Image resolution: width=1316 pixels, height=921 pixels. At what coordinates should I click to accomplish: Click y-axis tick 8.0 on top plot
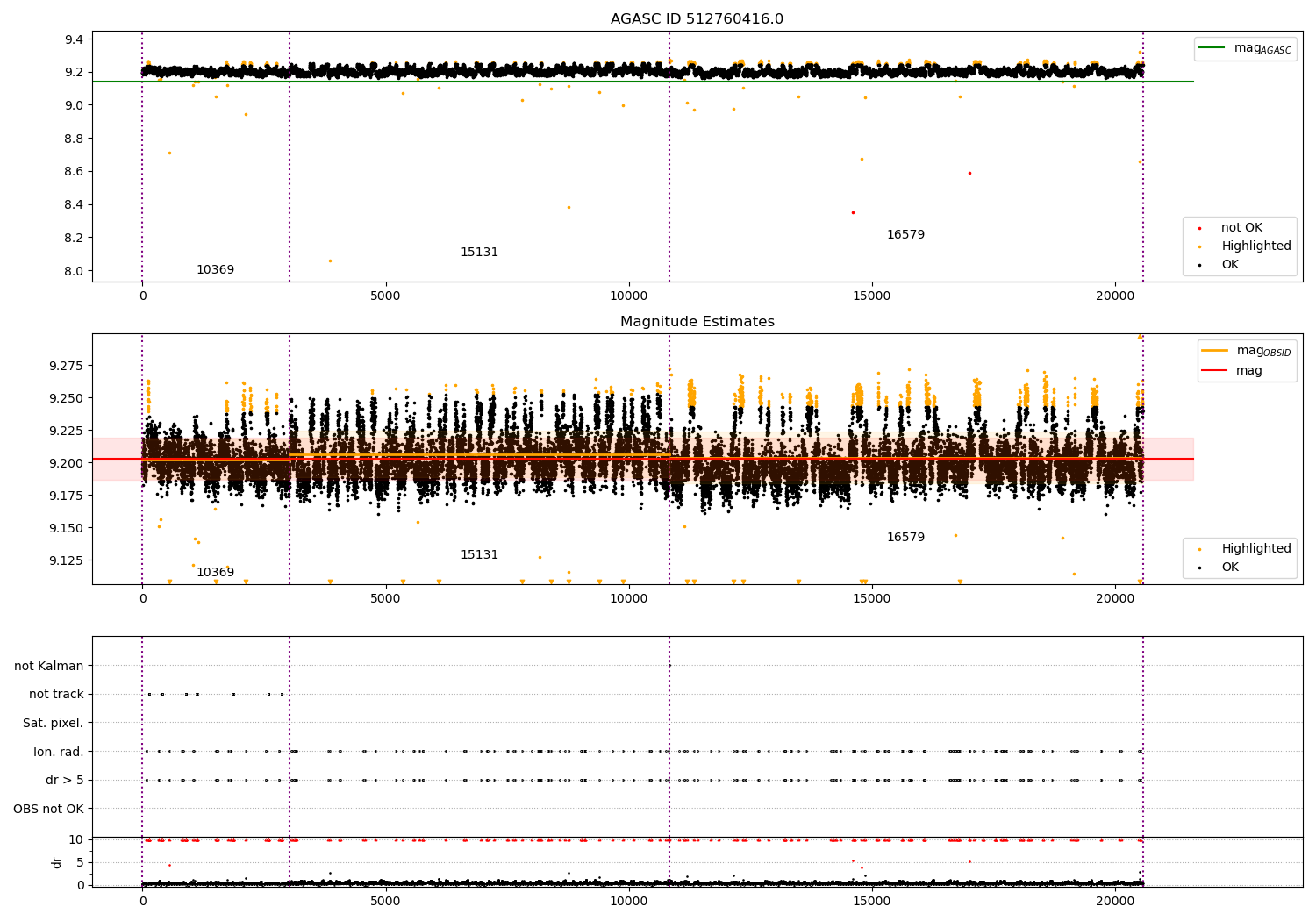(75, 271)
